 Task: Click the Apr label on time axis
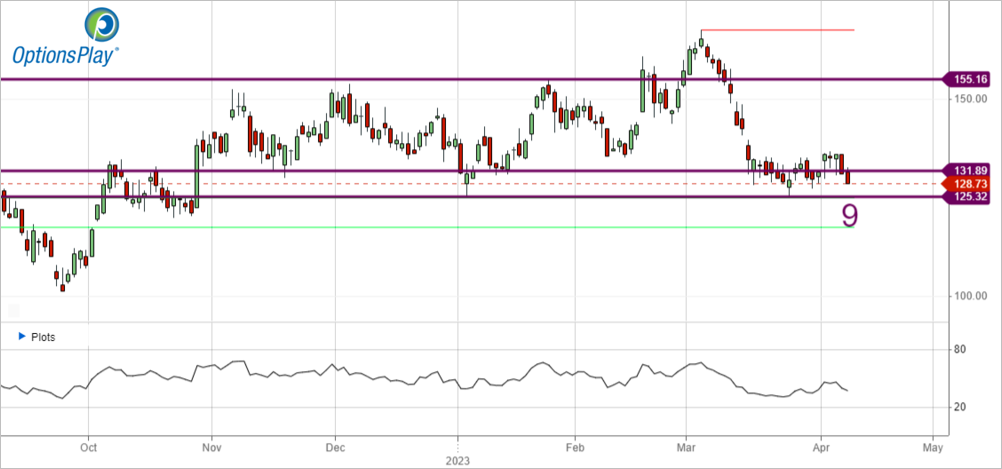tap(821, 448)
